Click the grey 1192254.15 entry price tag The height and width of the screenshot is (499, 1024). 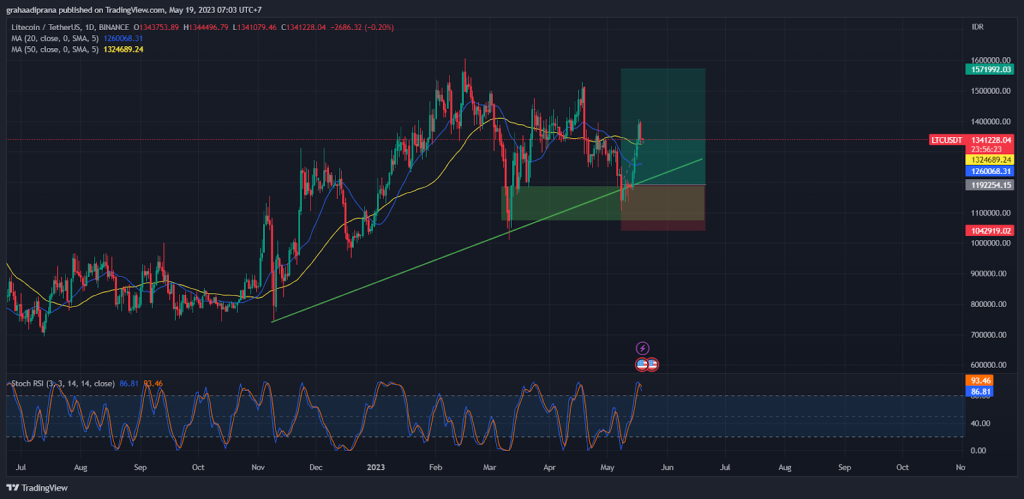(x=989, y=185)
